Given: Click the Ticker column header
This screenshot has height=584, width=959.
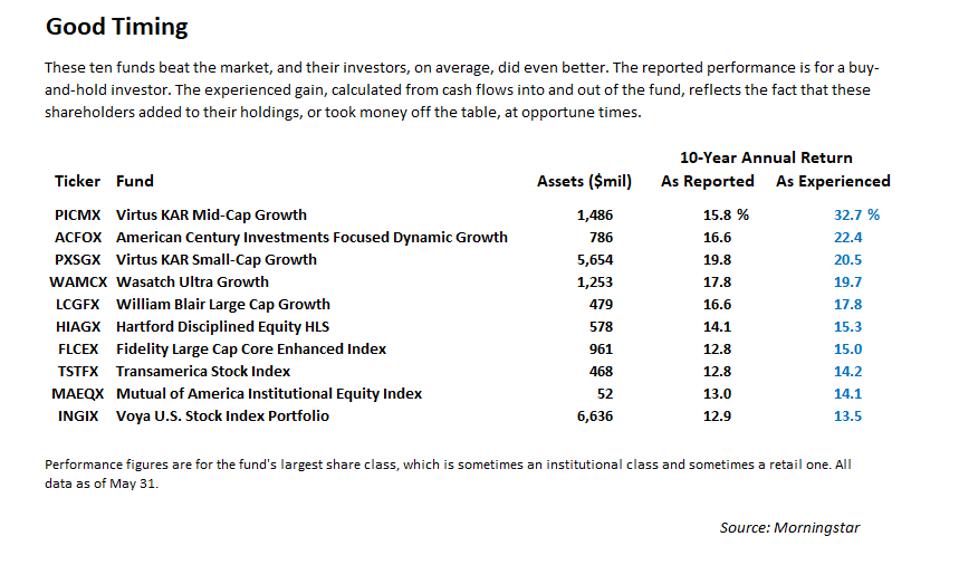Looking at the screenshot, I should coord(77,181).
